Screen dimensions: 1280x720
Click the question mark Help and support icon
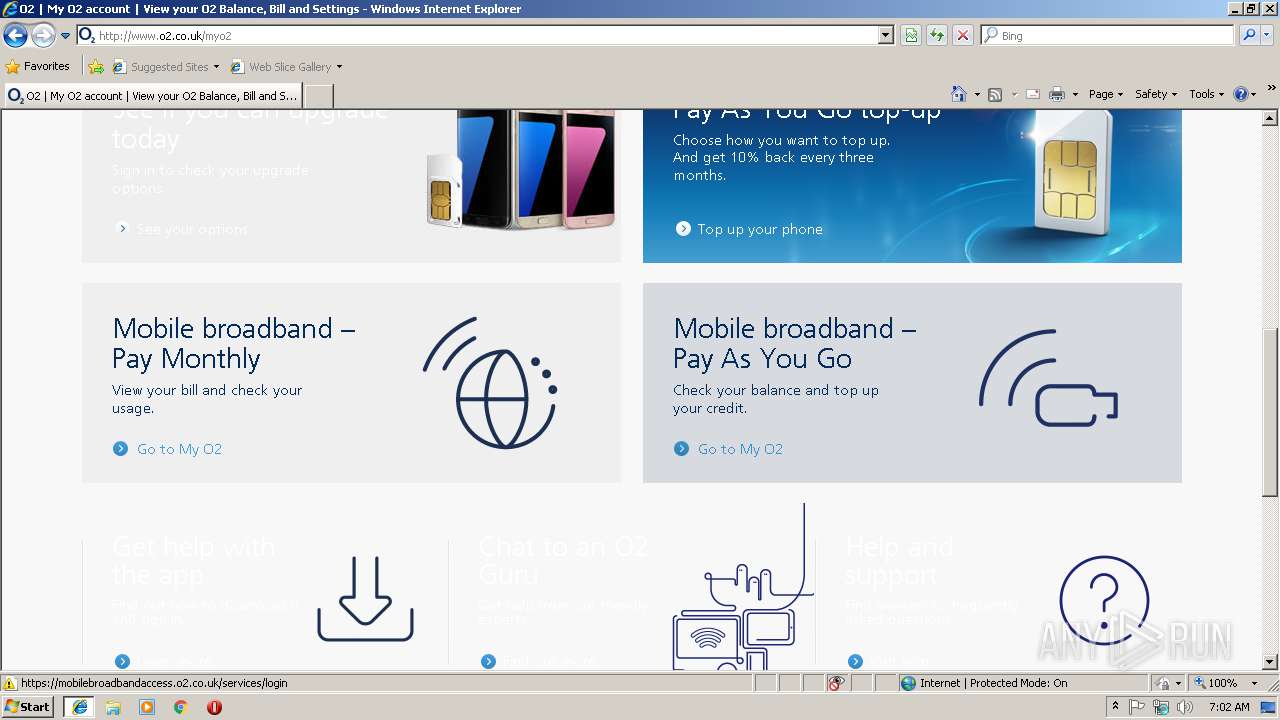[x=1104, y=600]
